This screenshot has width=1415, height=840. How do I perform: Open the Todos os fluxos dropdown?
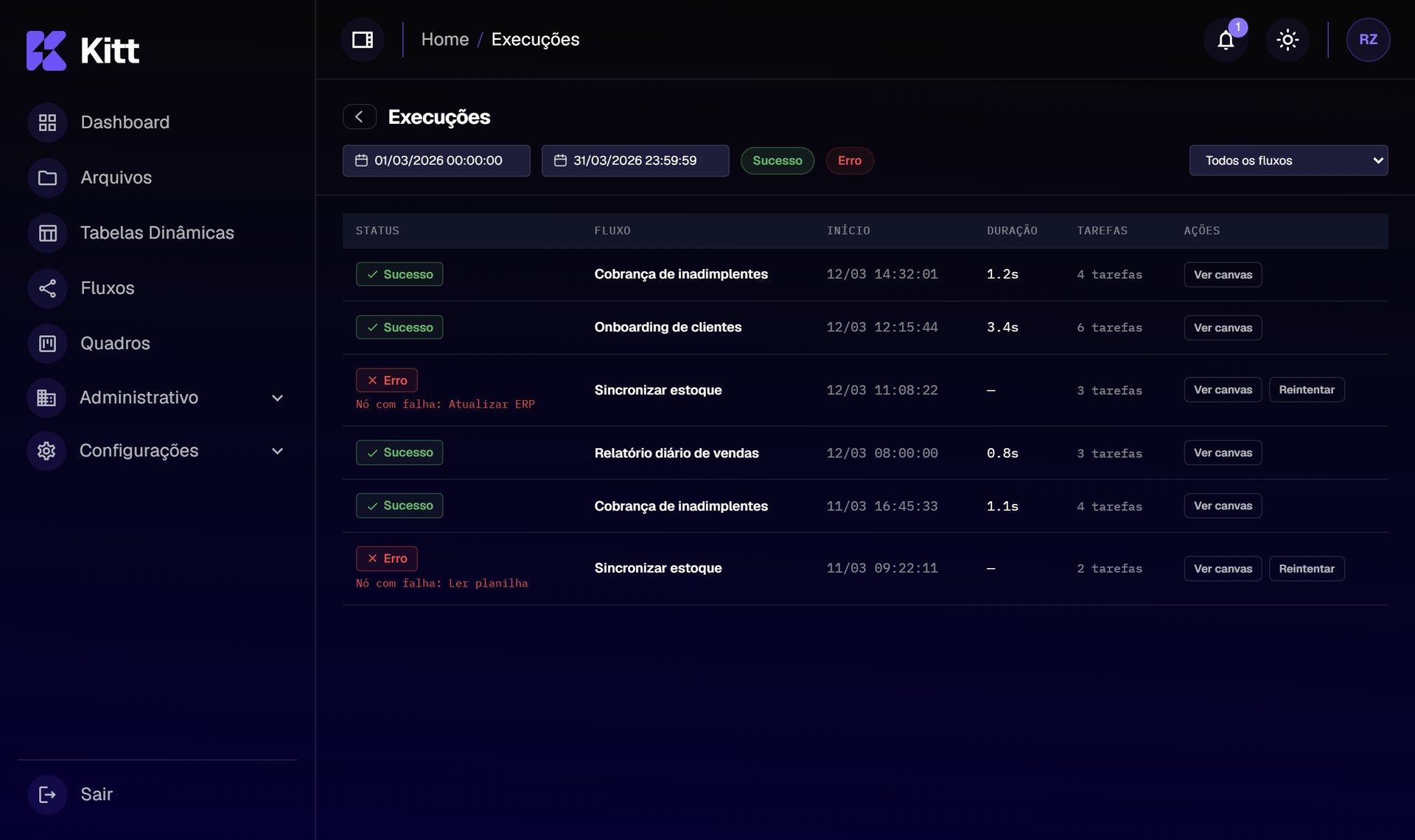tap(1288, 161)
